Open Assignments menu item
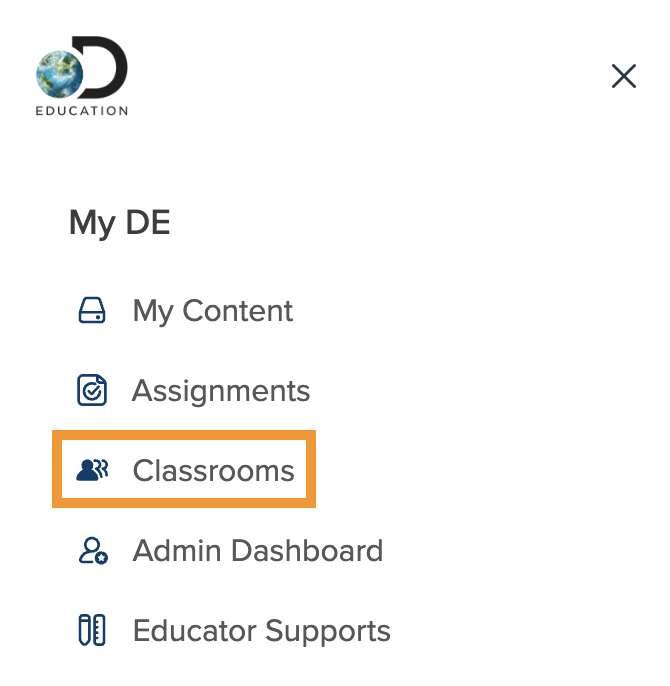Viewport: 670px width, 686px height. point(193,390)
